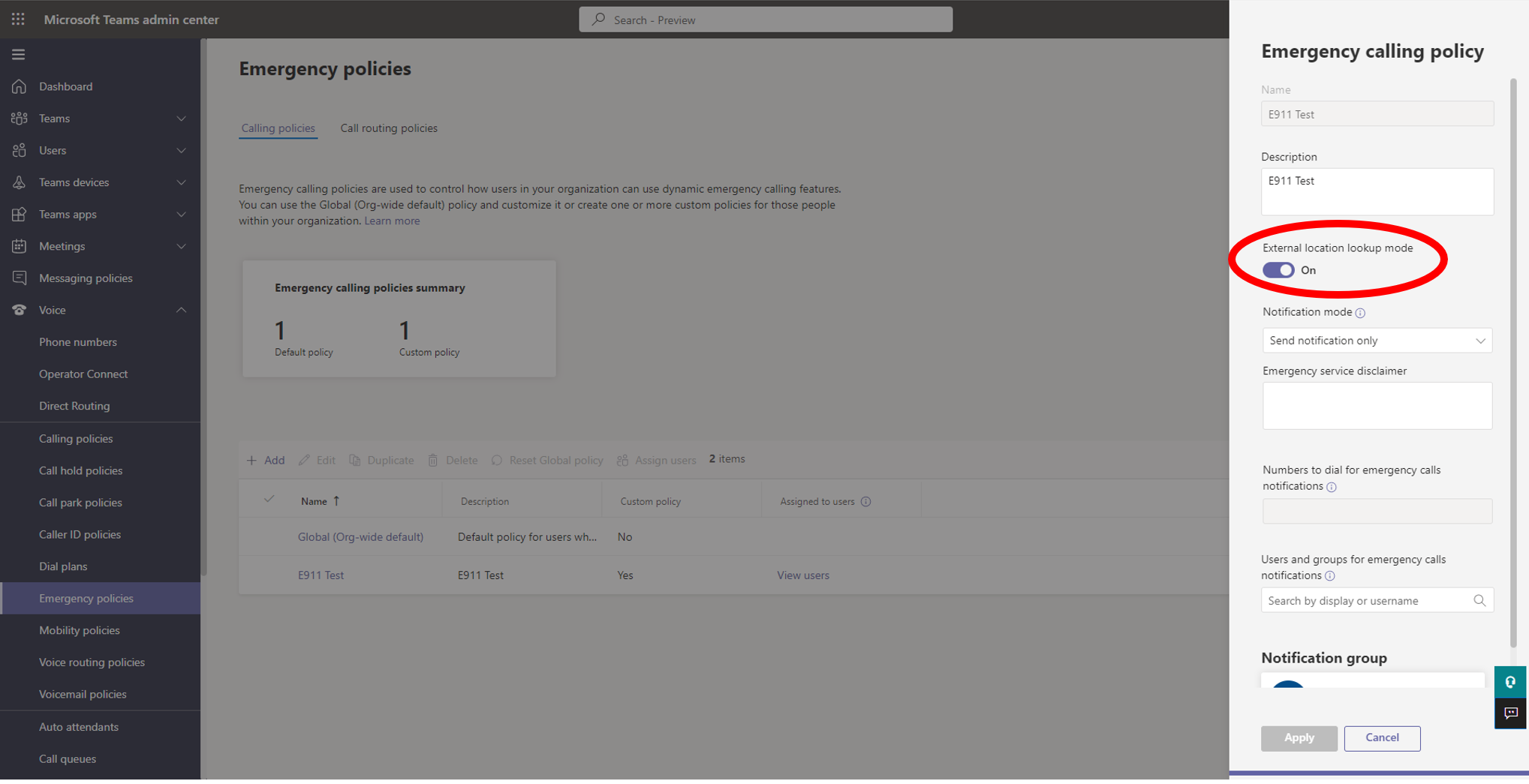Open Mobility policies in sidebar
This screenshot has height=784, width=1529.
click(x=80, y=630)
